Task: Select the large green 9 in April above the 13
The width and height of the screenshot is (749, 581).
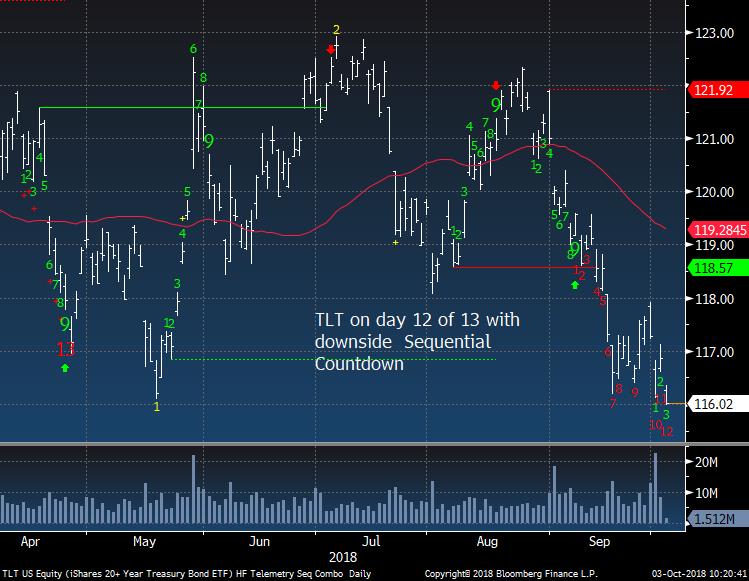Action: coord(65,324)
